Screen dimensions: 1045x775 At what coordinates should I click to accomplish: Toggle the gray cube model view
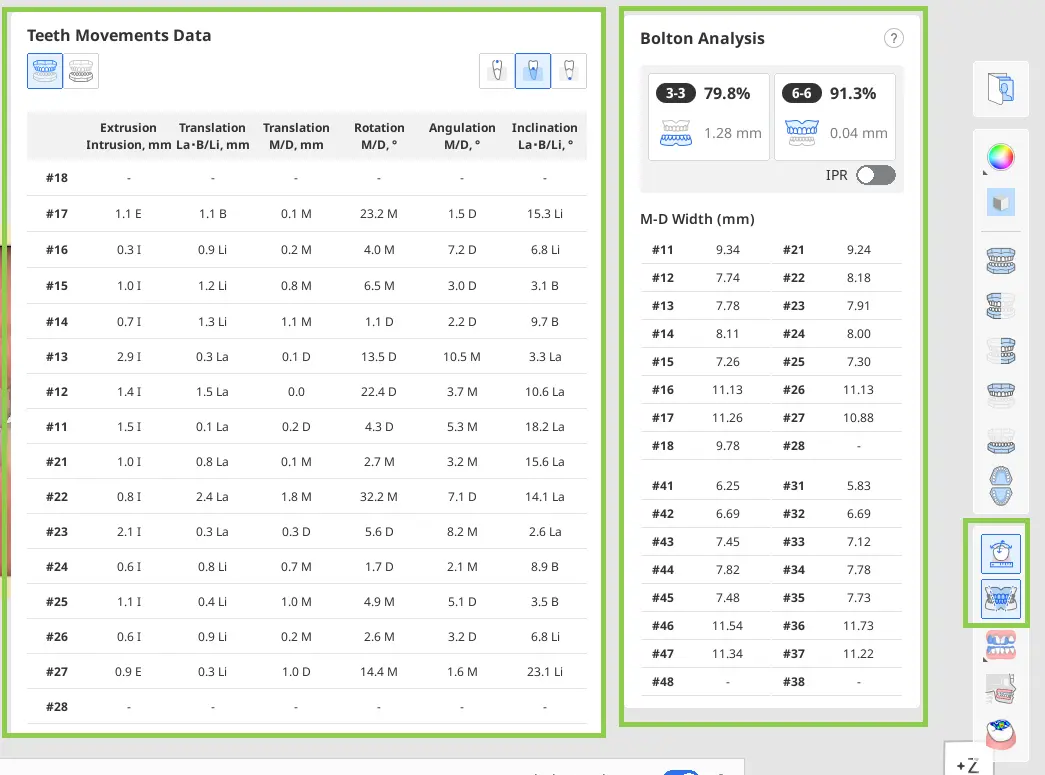tap(1000, 202)
